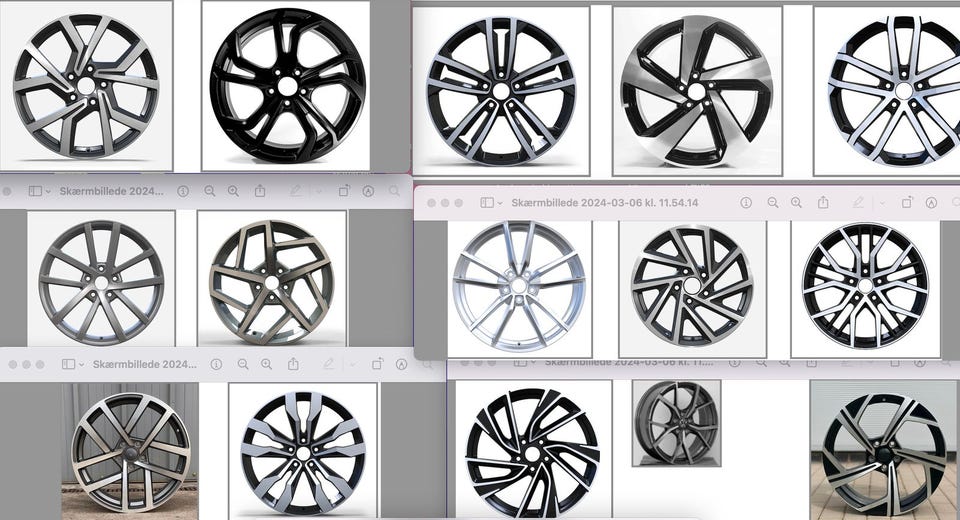Show markup toolbar in gray ten-spoke wheel window
Image resolution: width=960 pixels, height=520 pixels.
pos(368,191)
